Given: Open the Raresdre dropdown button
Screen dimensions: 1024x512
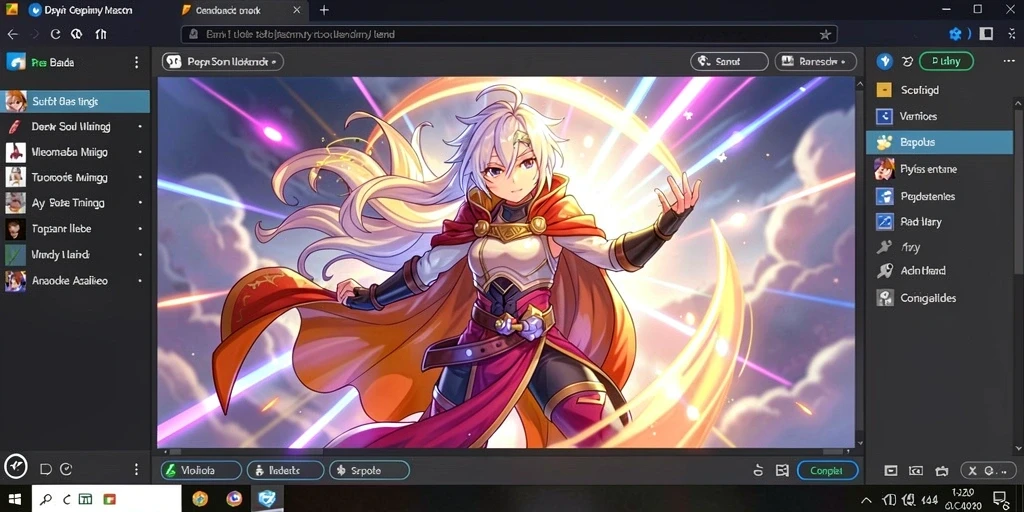Looking at the screenshot, I should (x=816, y=61).
